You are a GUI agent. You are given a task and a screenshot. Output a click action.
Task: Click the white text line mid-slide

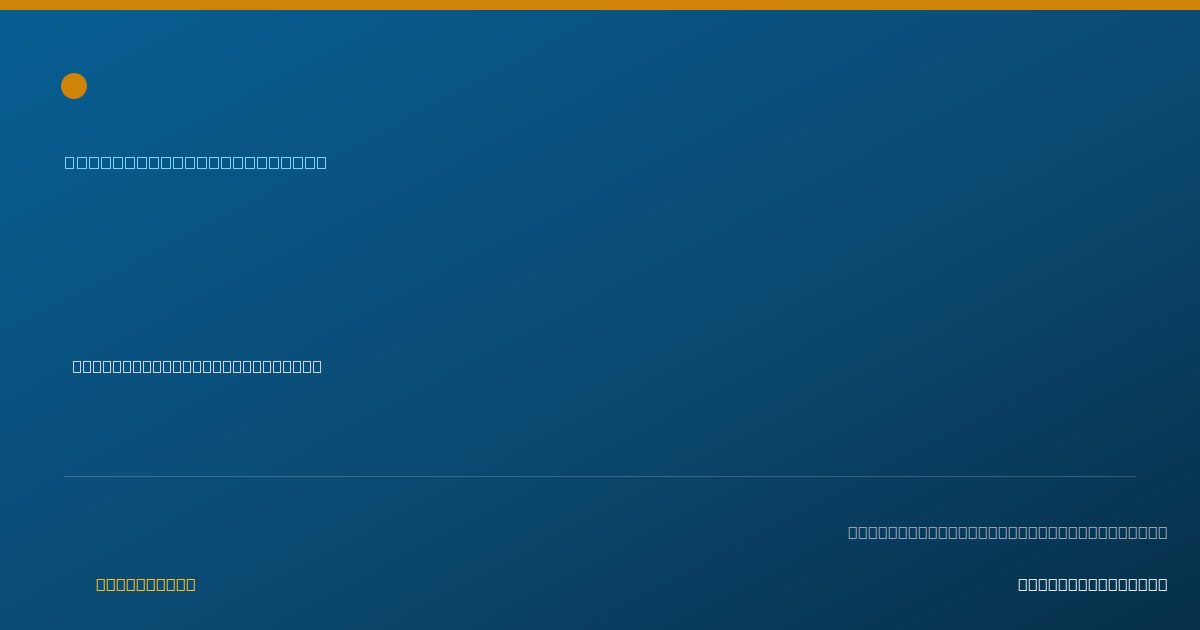197,366
